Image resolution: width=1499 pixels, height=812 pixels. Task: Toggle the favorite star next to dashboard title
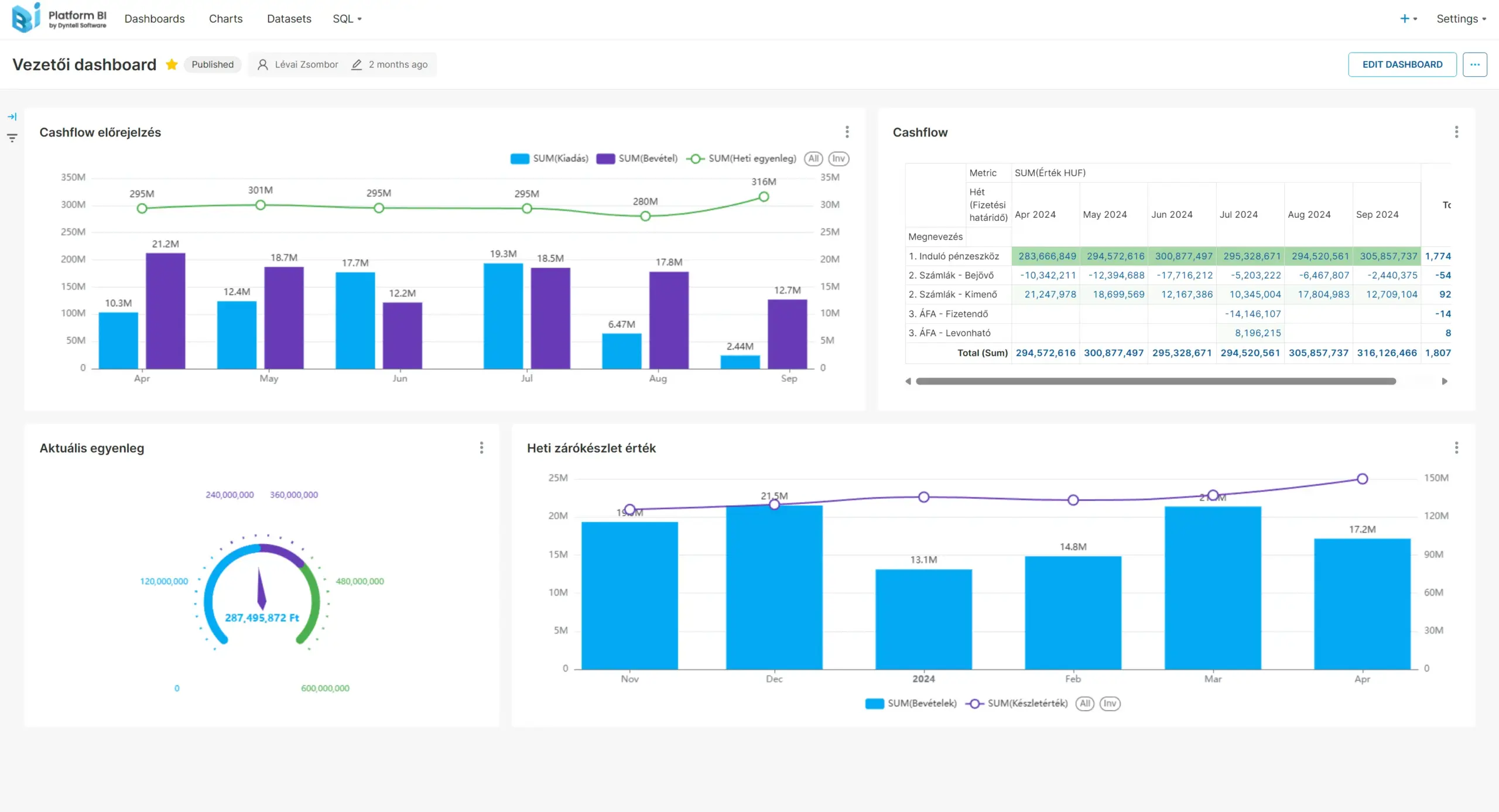click(x=172, y=64)
